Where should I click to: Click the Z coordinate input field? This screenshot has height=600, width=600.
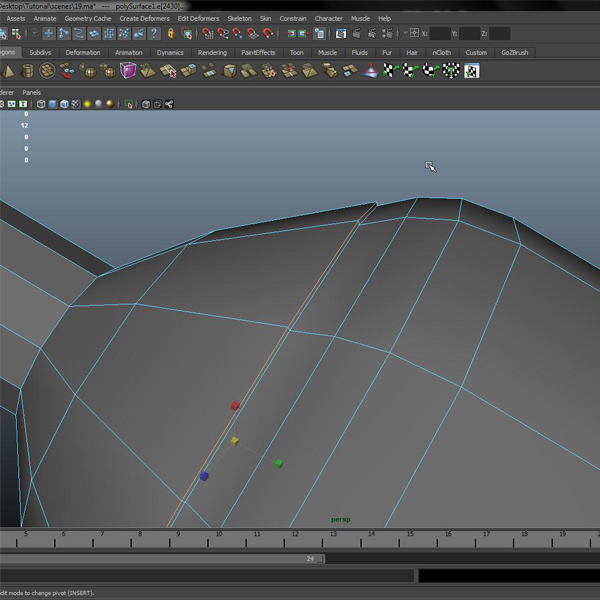(499, 34)
